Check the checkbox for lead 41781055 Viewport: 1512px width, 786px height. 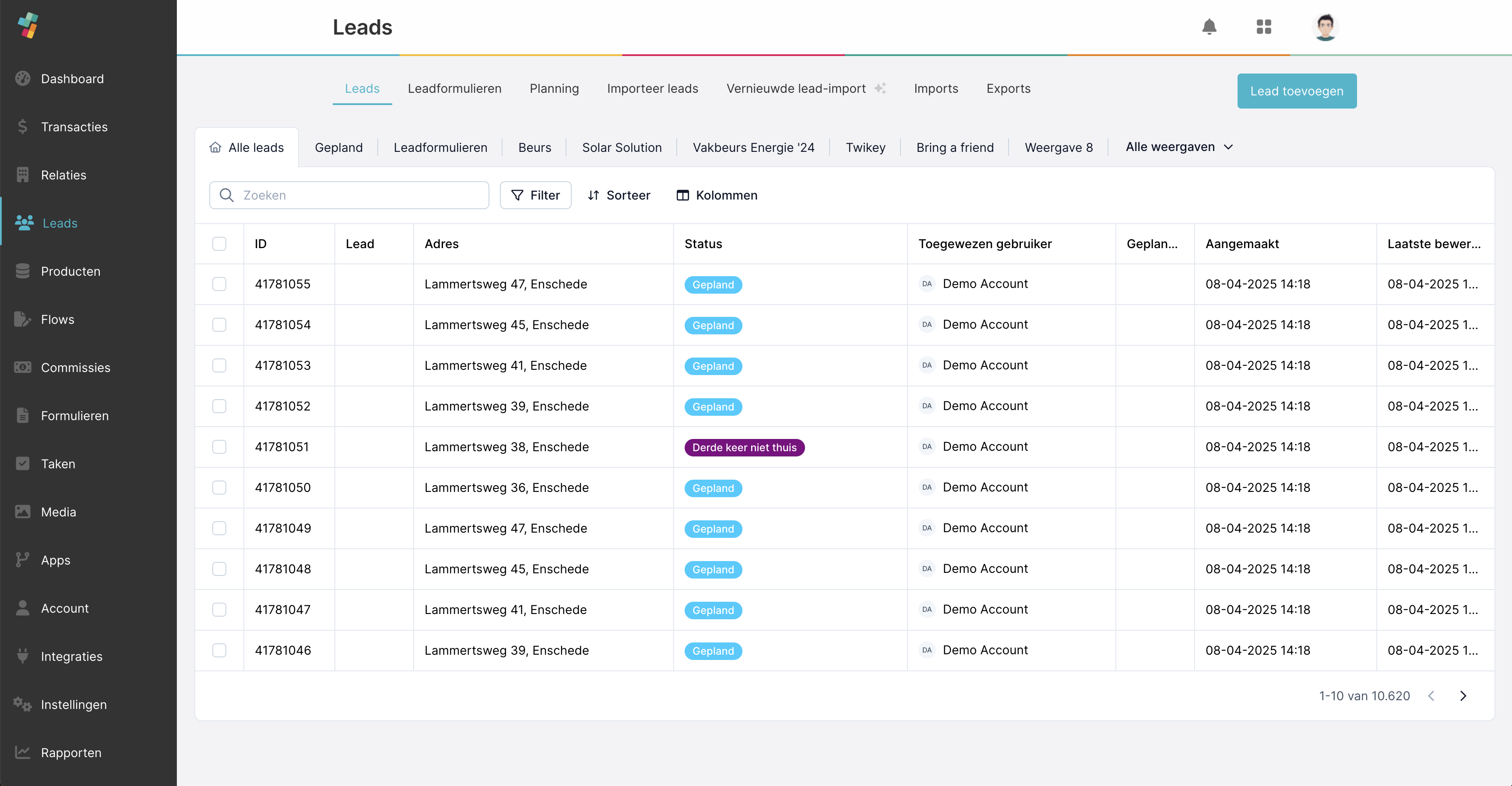tap(219, 284)
